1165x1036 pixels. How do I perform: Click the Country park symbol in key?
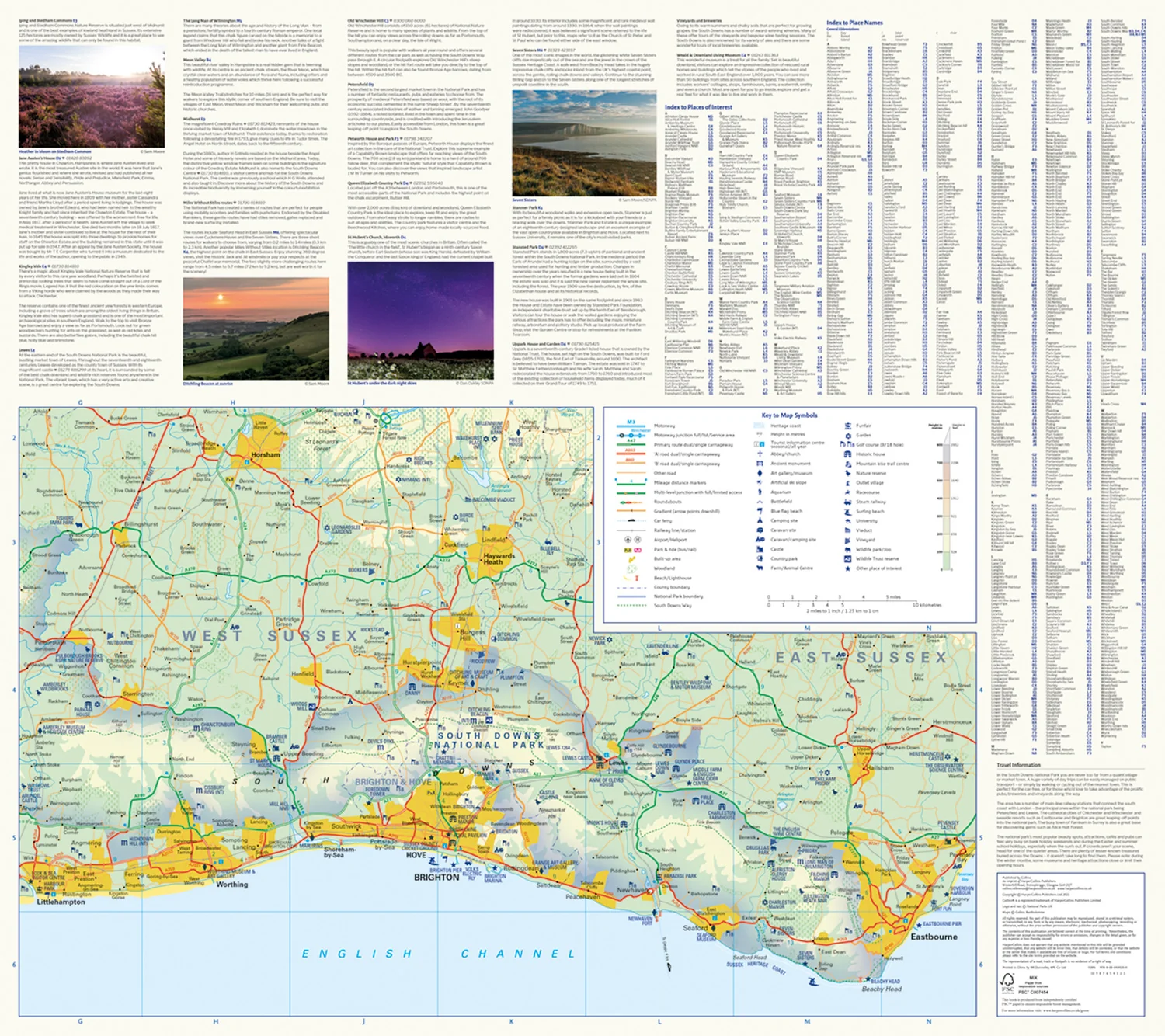[x=760, y=558]
